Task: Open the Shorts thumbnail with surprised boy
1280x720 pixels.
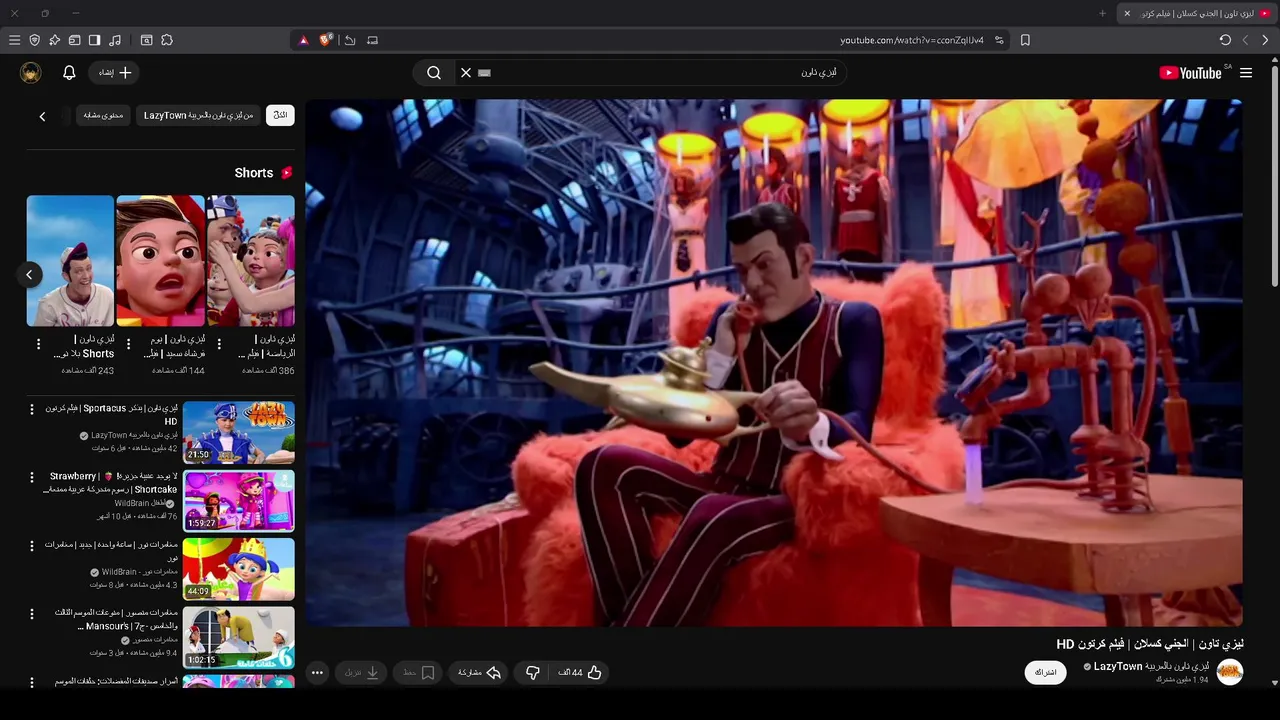Action: [160, 261]
